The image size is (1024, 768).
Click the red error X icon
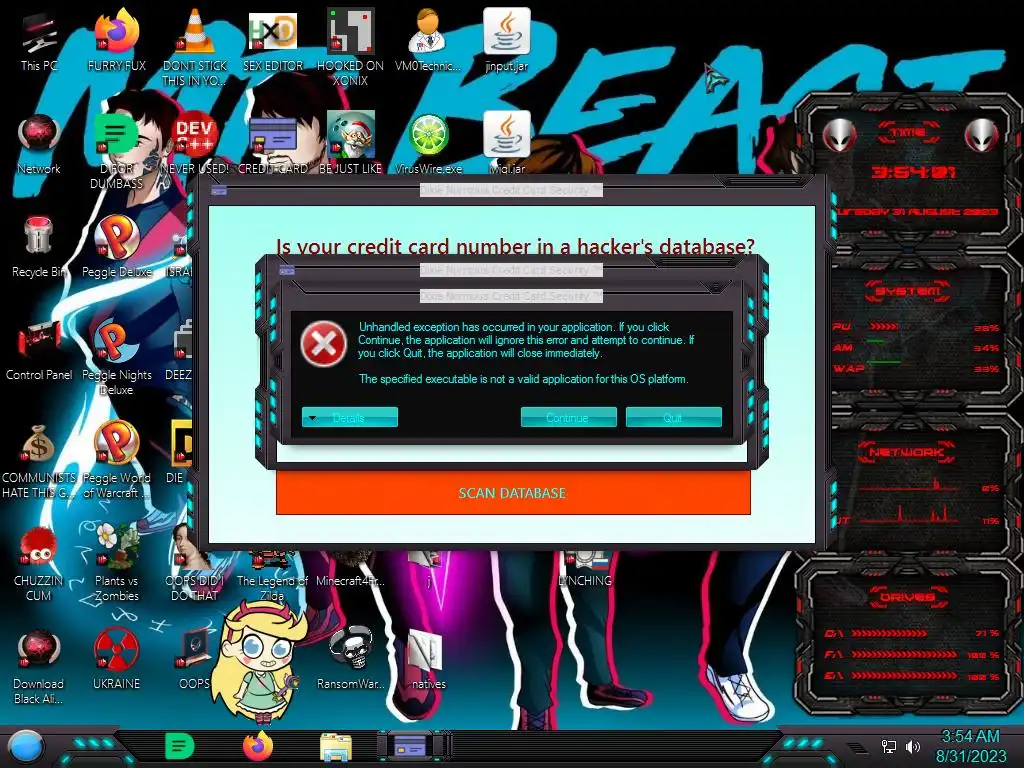tap(324, 344)
